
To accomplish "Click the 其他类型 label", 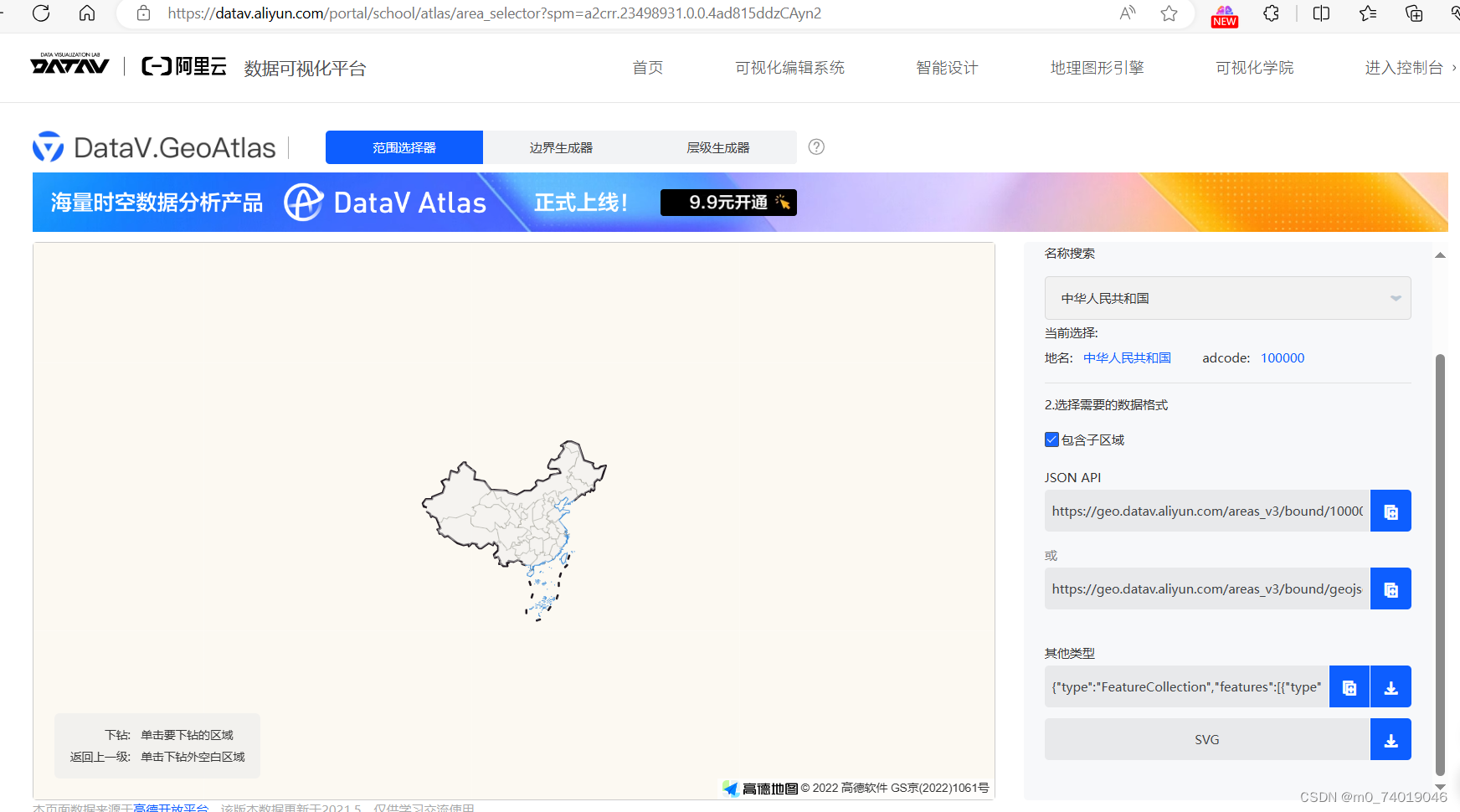I will pyautogui.click(x=1070, y=653).
